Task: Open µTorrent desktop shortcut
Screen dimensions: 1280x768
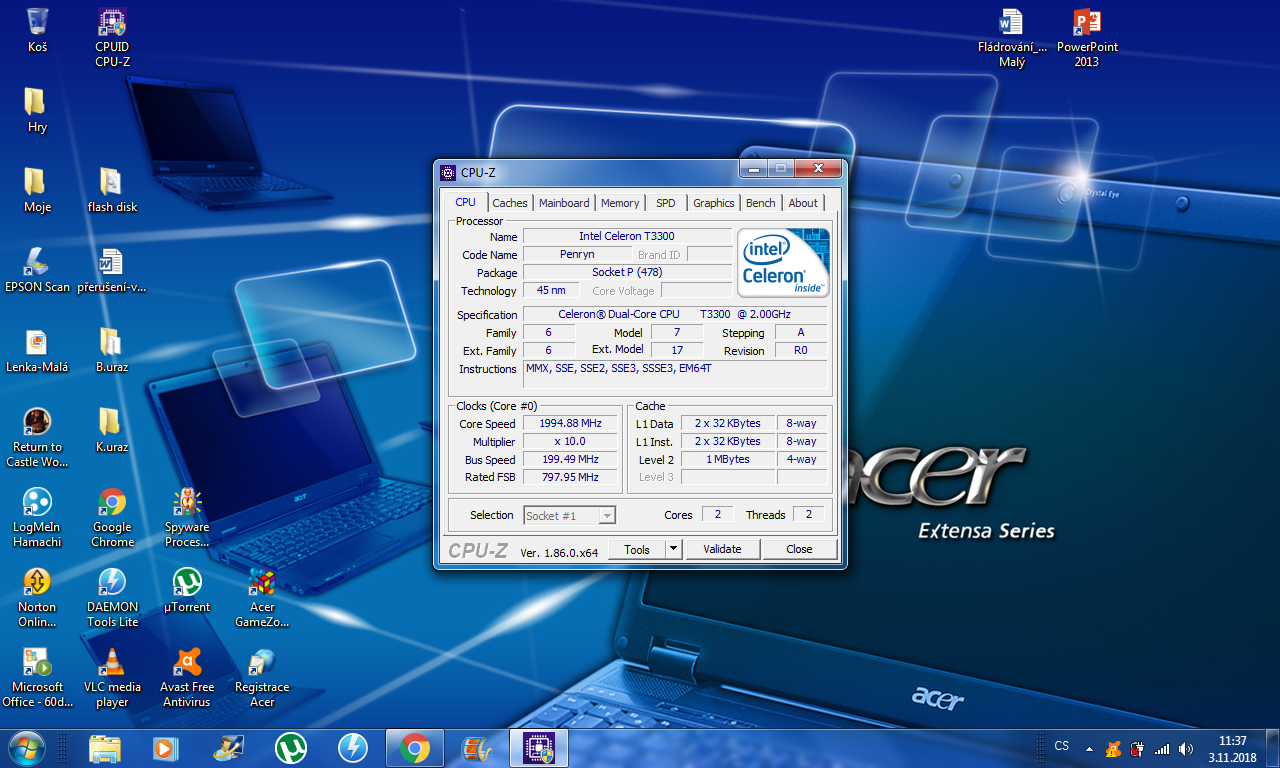Action: click(187, 584)
